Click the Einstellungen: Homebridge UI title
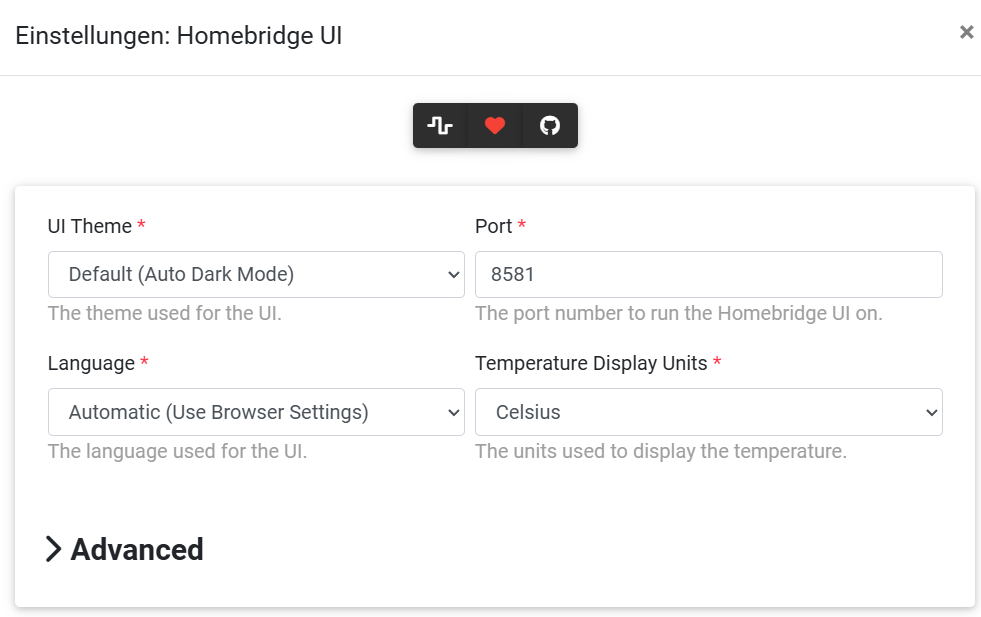Viewport: 981px width, 617px height. click(179, 36)
